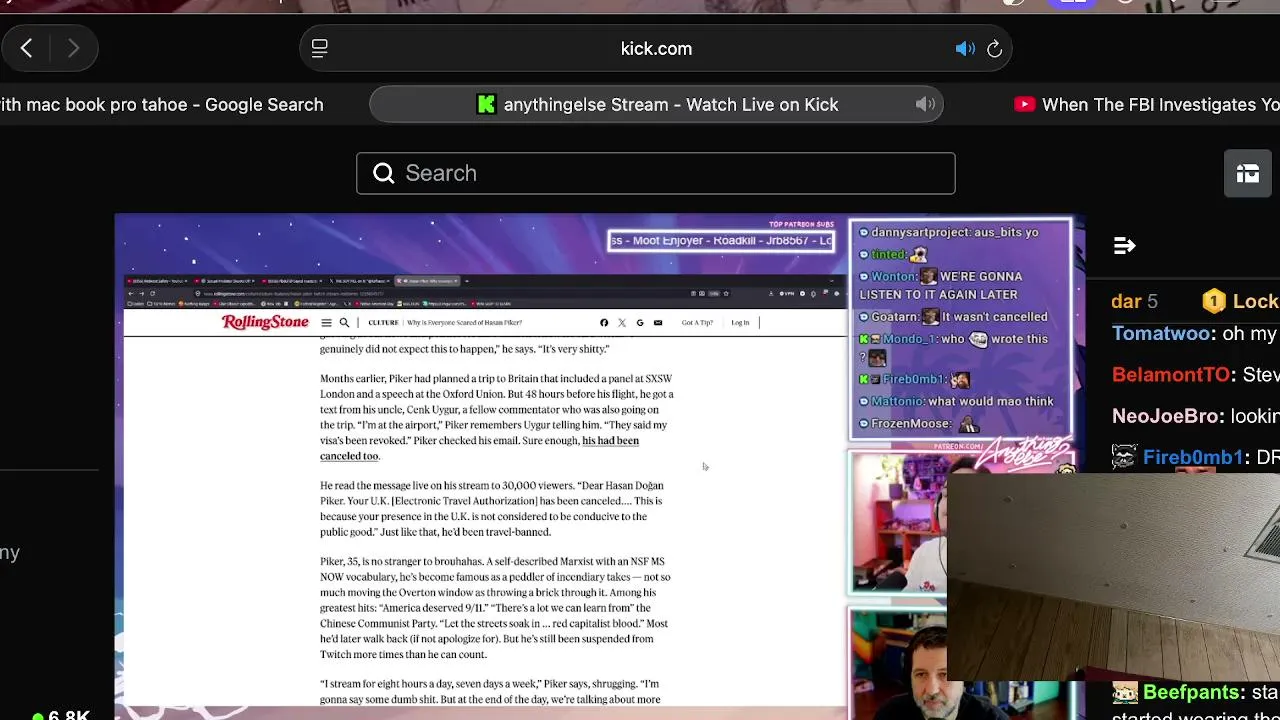Open Rolling Stone hamburger menu in stream
Image resolution: width=1280 pixels, height=720 pixels.
(x=326, y=323)
